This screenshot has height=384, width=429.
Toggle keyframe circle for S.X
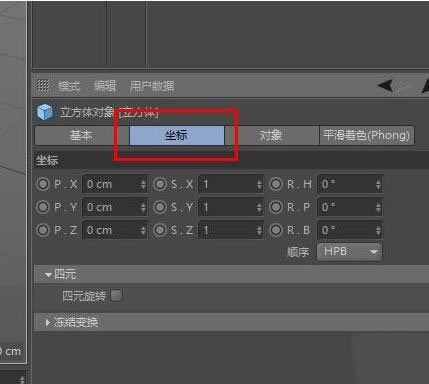[160, 184]
